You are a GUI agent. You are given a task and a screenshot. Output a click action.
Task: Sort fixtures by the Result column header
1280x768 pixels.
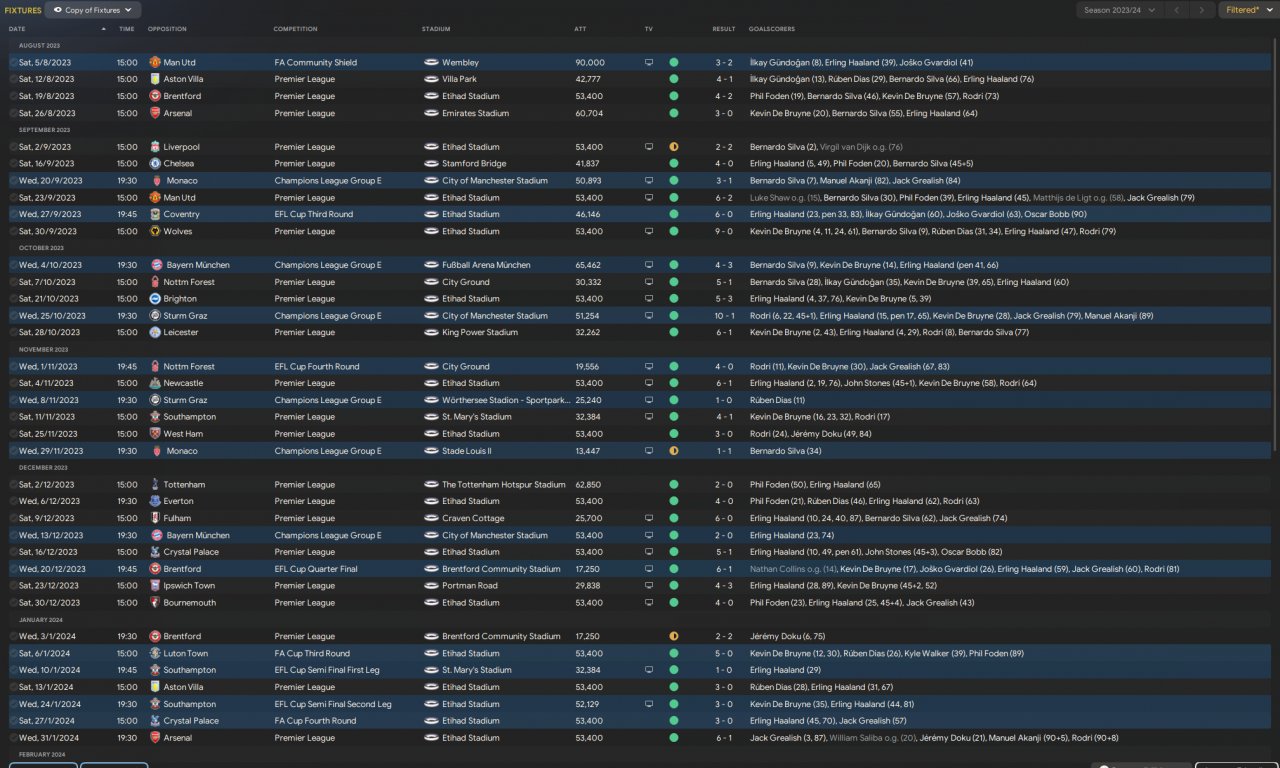pos(724,29)
